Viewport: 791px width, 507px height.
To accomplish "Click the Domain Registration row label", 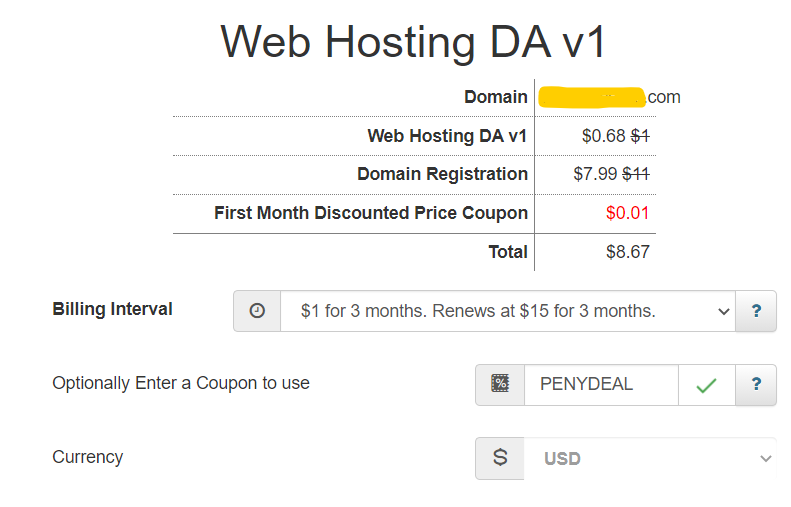I will pos(442,174).
